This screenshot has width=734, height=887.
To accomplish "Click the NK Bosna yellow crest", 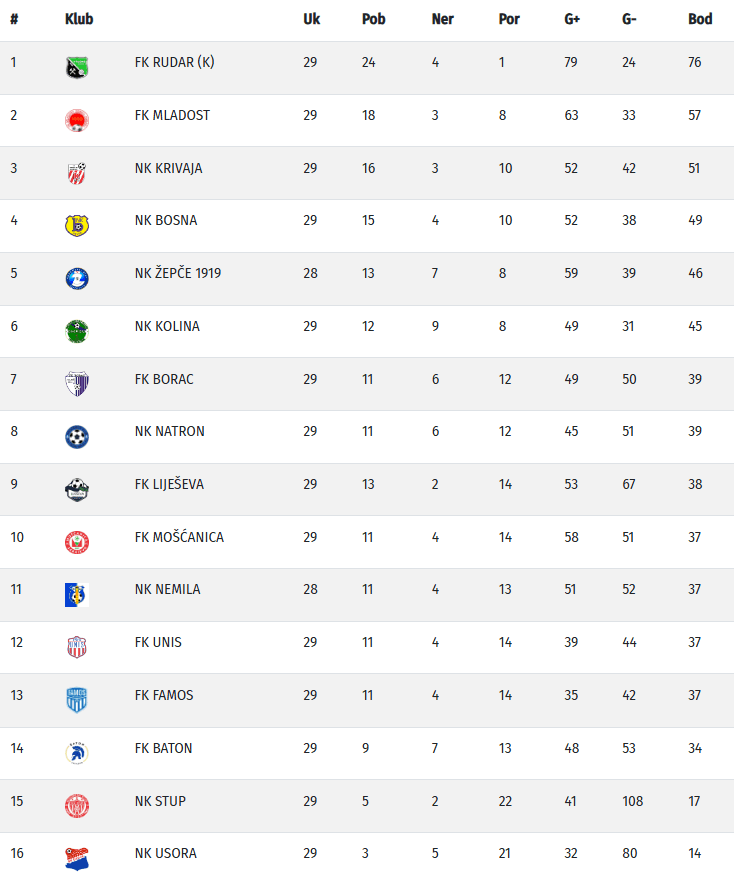I will point(77,226).
